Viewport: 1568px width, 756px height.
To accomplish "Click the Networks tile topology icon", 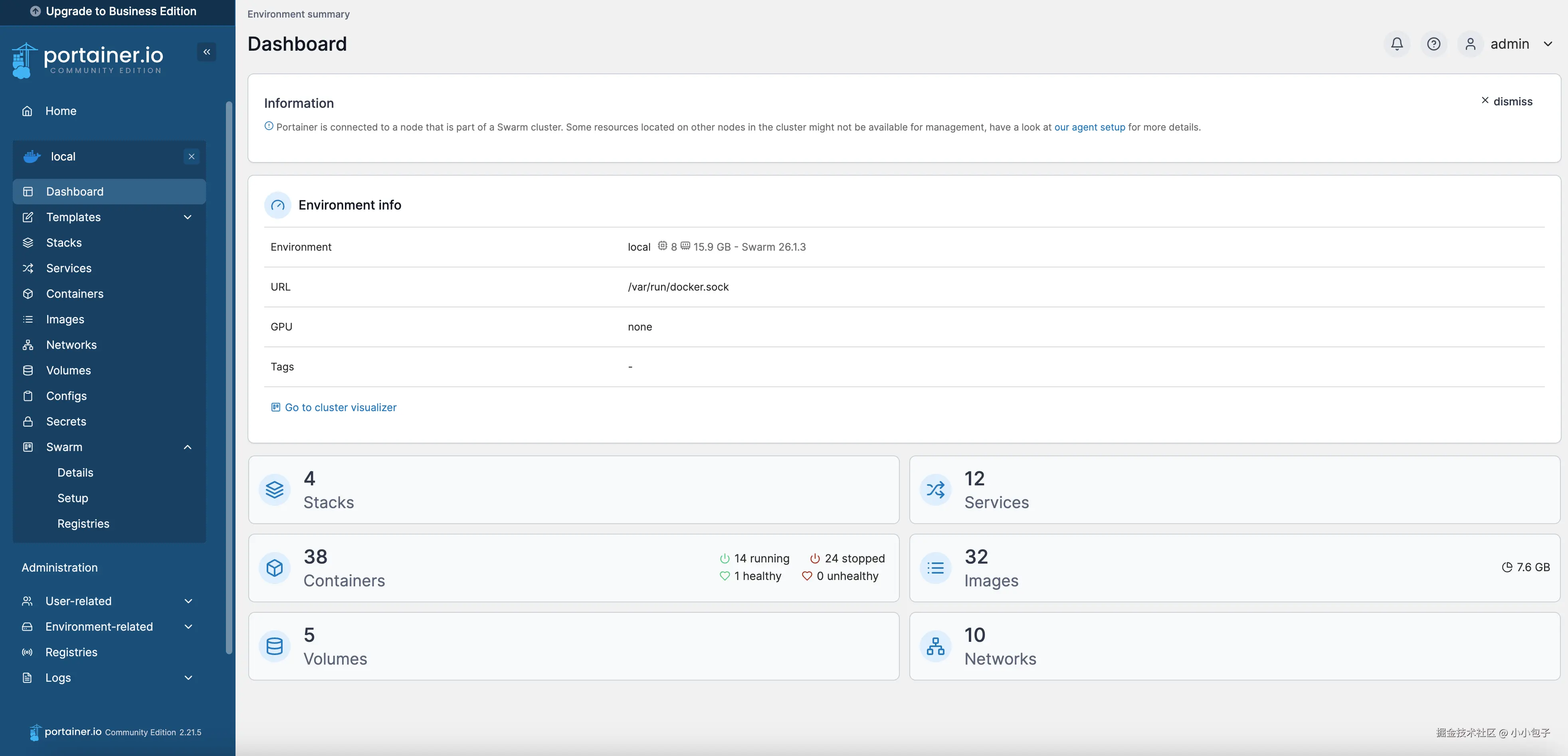I will [x=936, y=646].
